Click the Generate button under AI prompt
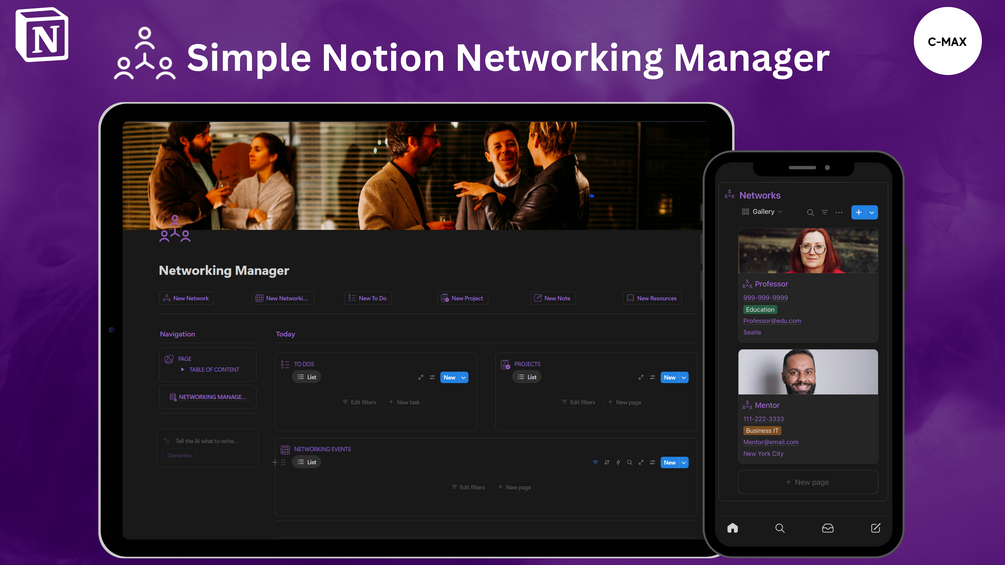Viewport: 1005px width, 565px height. point(179,455)
